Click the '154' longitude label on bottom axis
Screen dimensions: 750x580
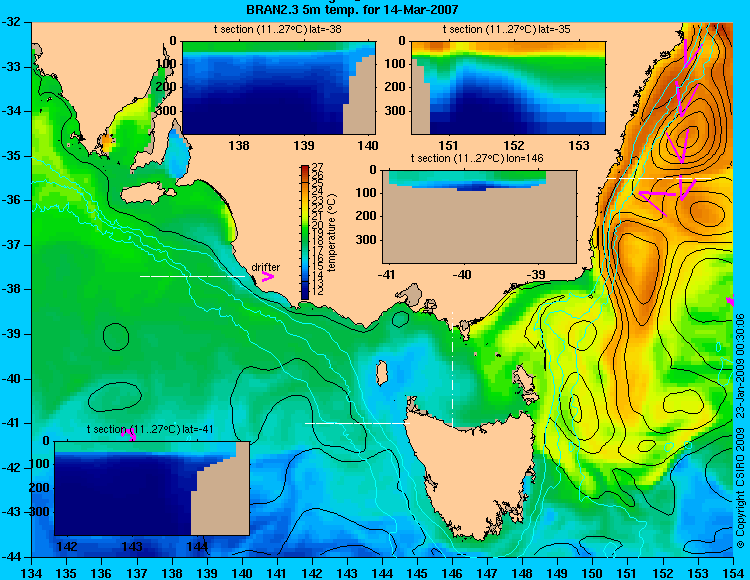coord(733,573)
